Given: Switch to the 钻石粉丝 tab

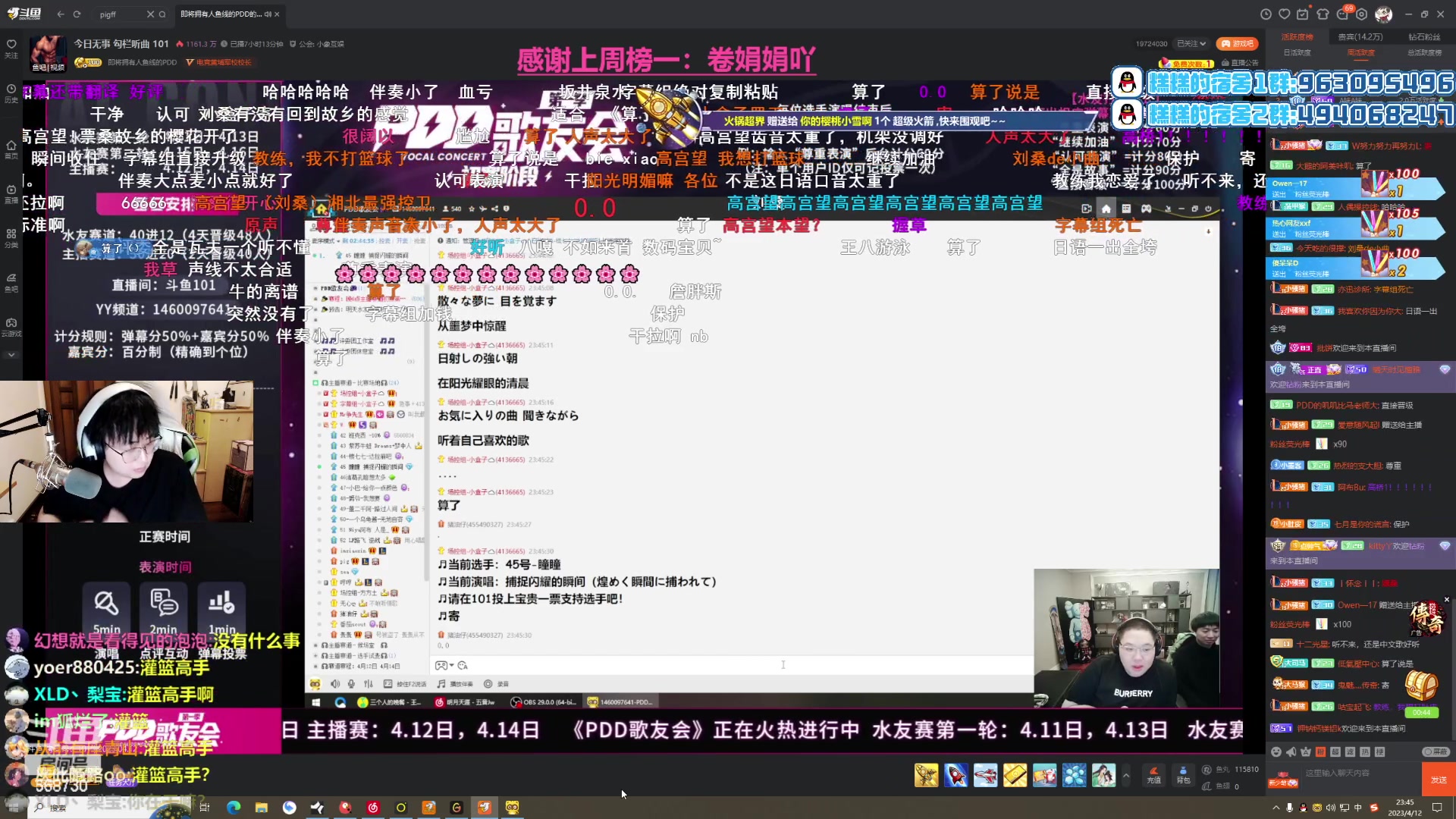Looking at the screenshot, I should pyautogui.click(x=1424, y=36).
